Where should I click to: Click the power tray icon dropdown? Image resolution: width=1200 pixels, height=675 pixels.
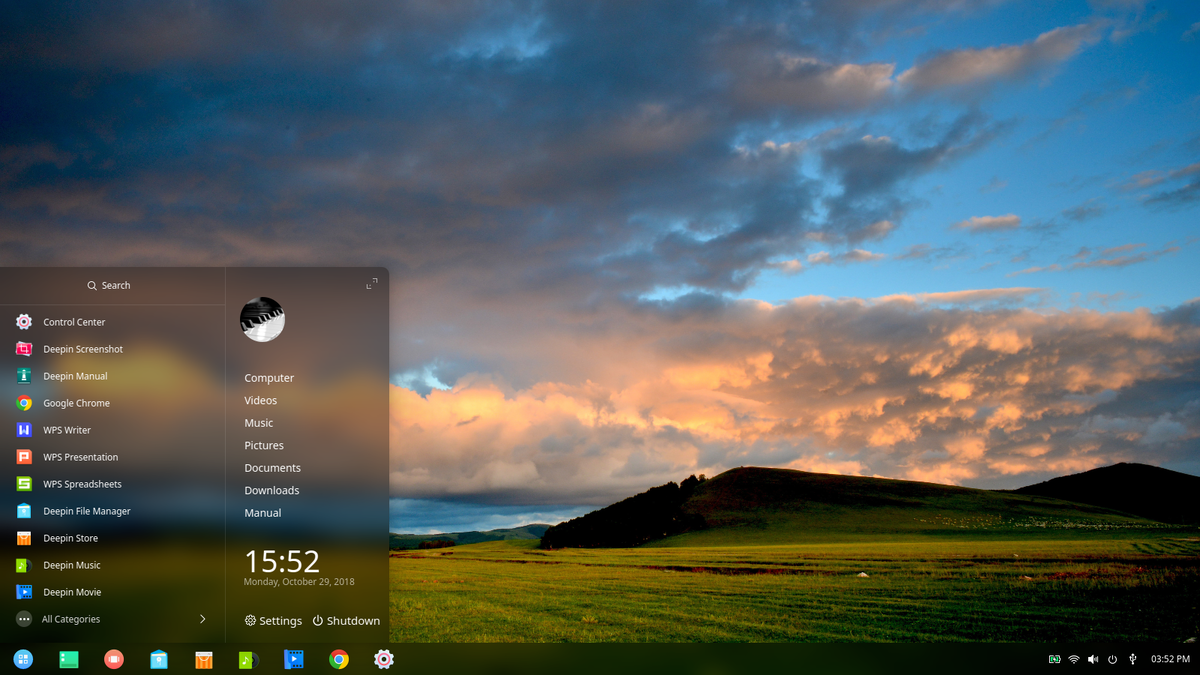pyautogui.click(x=1112, y=659)
